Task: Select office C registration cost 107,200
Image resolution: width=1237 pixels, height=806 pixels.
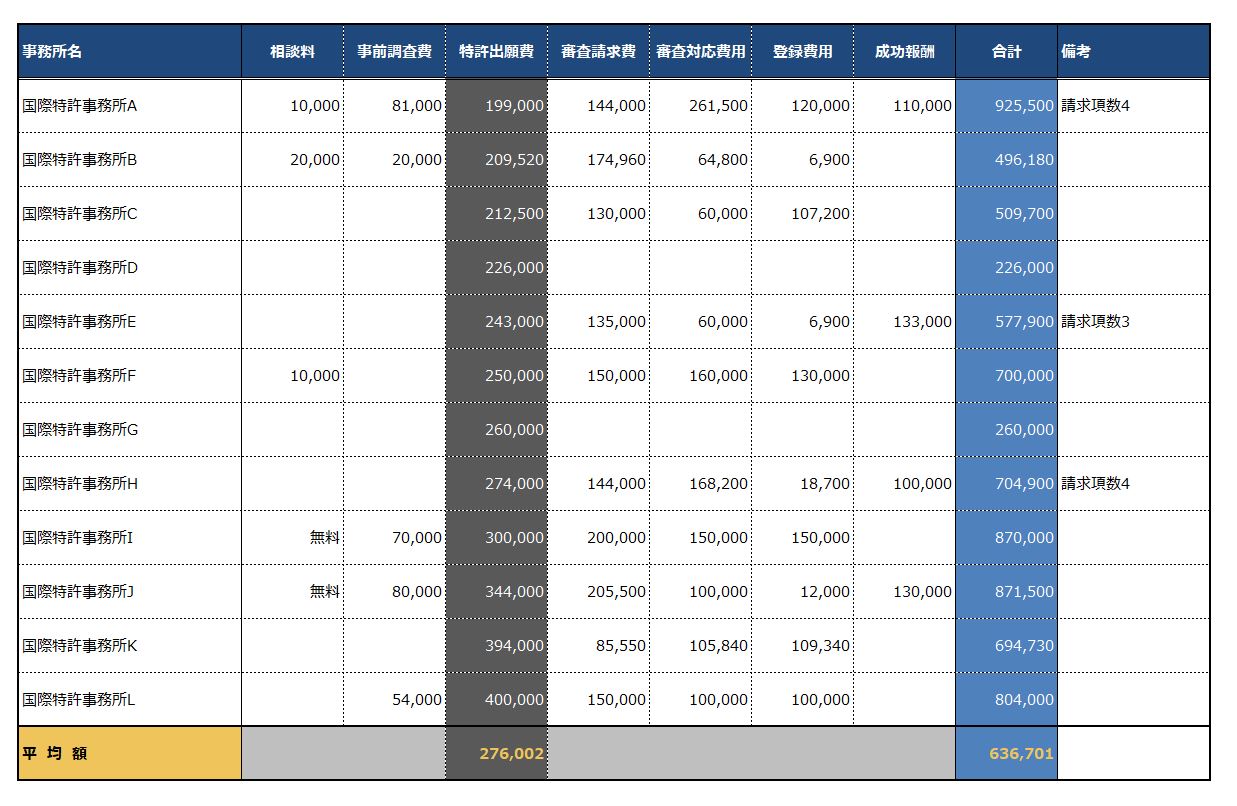Action: click(x=802, y=214)
